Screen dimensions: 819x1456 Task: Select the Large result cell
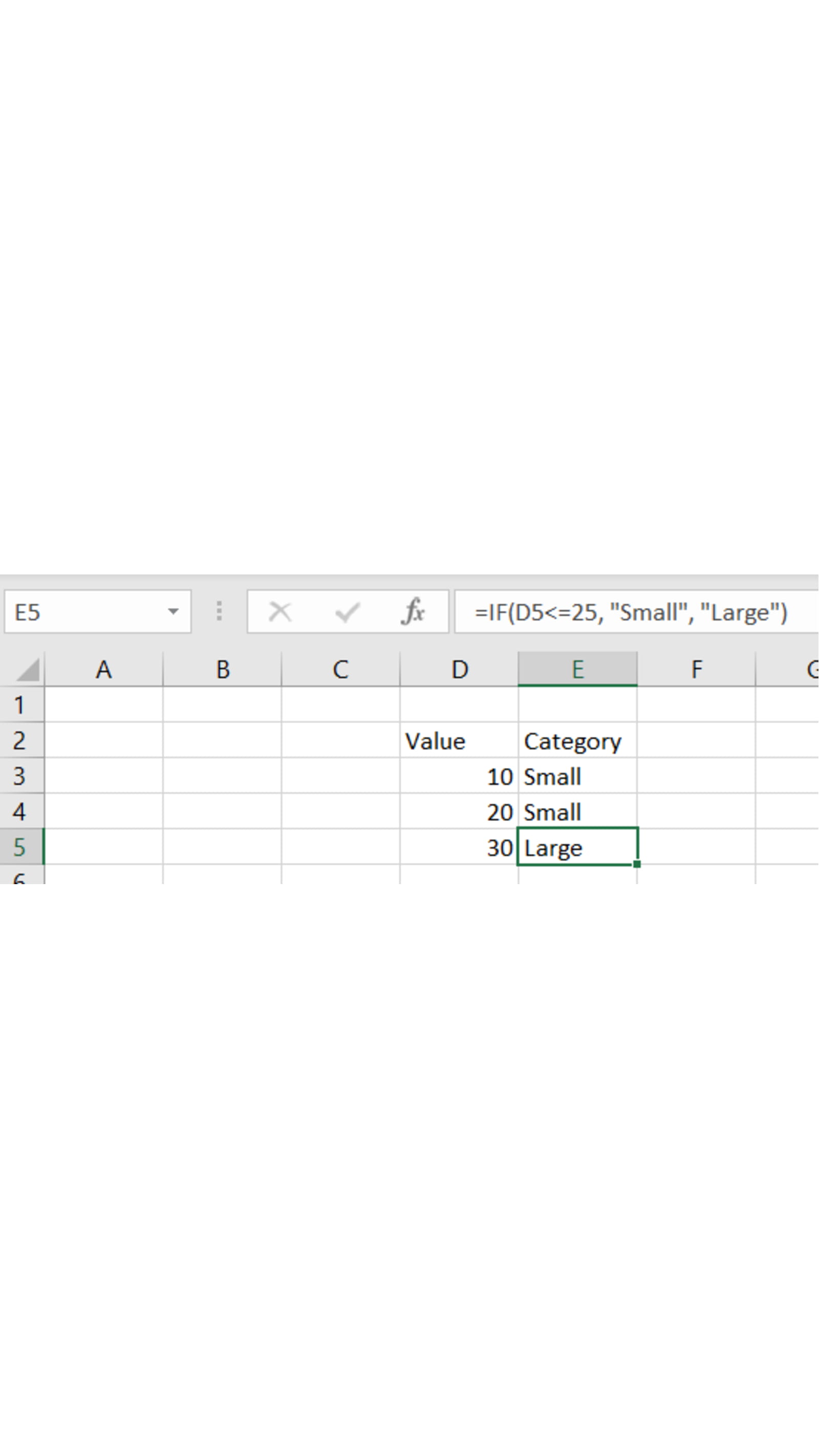[x=576, y=847]
